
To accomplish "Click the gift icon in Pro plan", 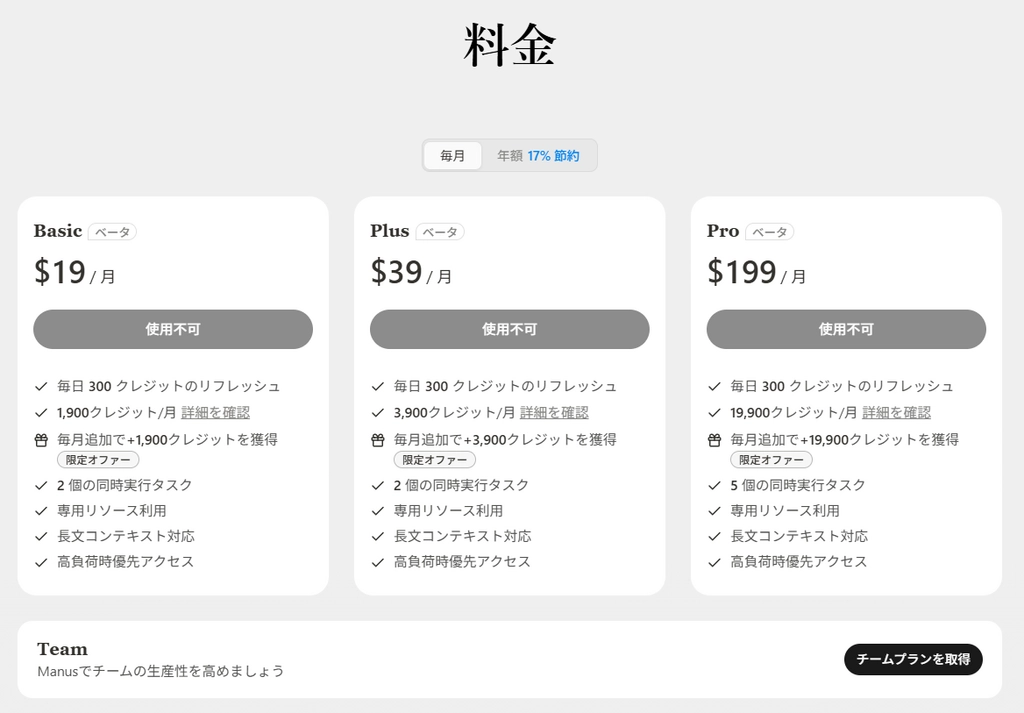I will (714, 440).
